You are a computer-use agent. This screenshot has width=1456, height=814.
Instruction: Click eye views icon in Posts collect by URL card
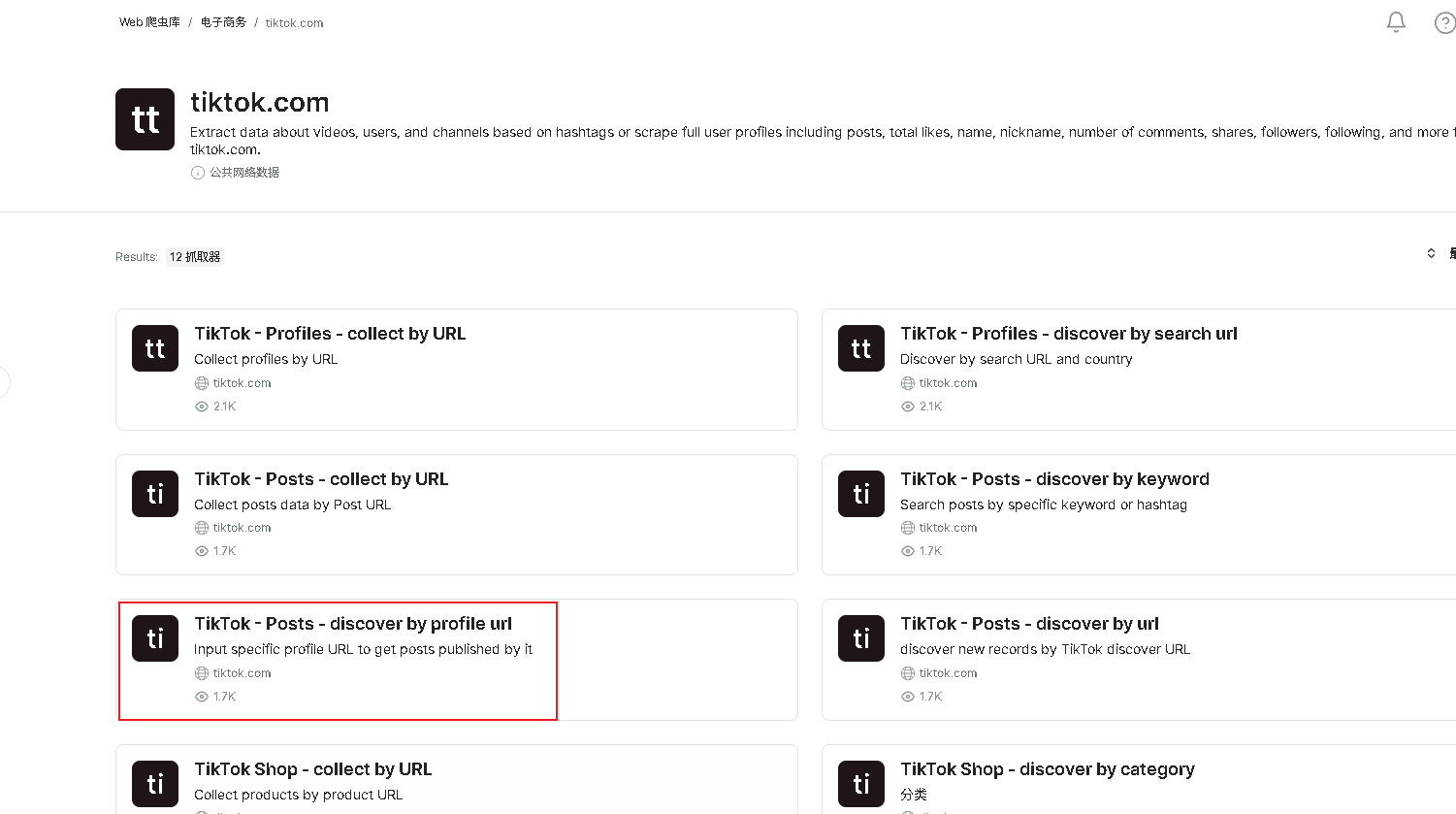202,551
